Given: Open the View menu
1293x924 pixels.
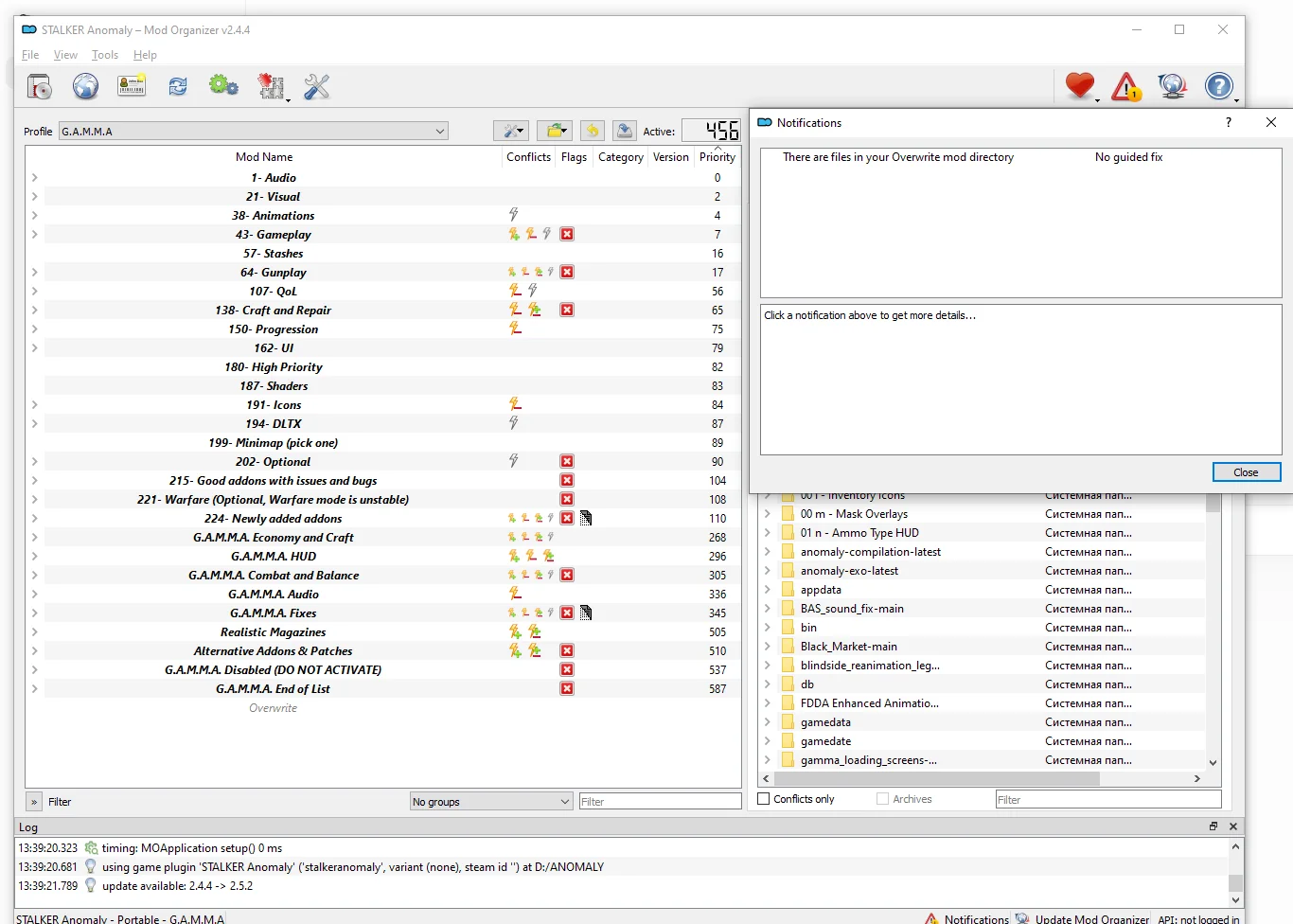Looking at the screenshot, I should point(65,55).
